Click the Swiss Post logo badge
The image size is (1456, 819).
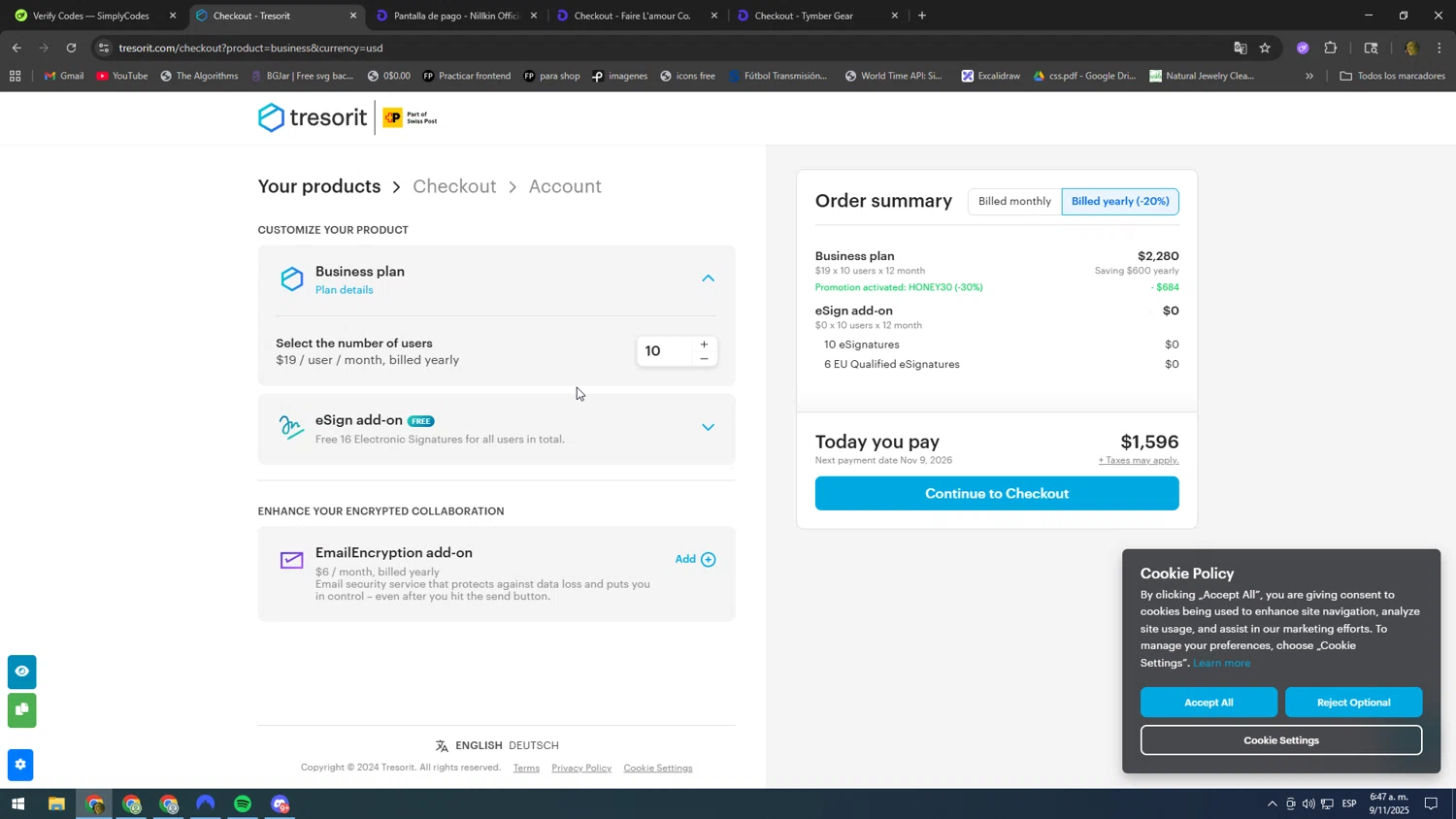pos(410,117)
